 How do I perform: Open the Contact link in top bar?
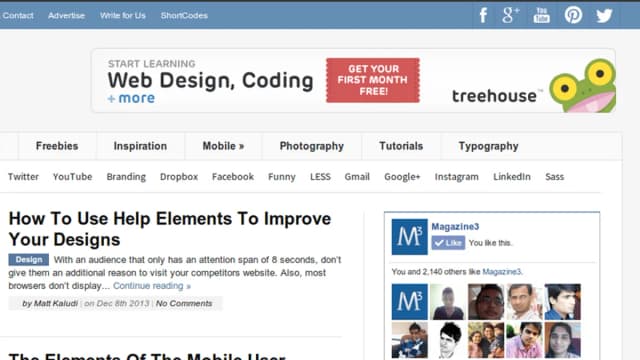[18, 16]
